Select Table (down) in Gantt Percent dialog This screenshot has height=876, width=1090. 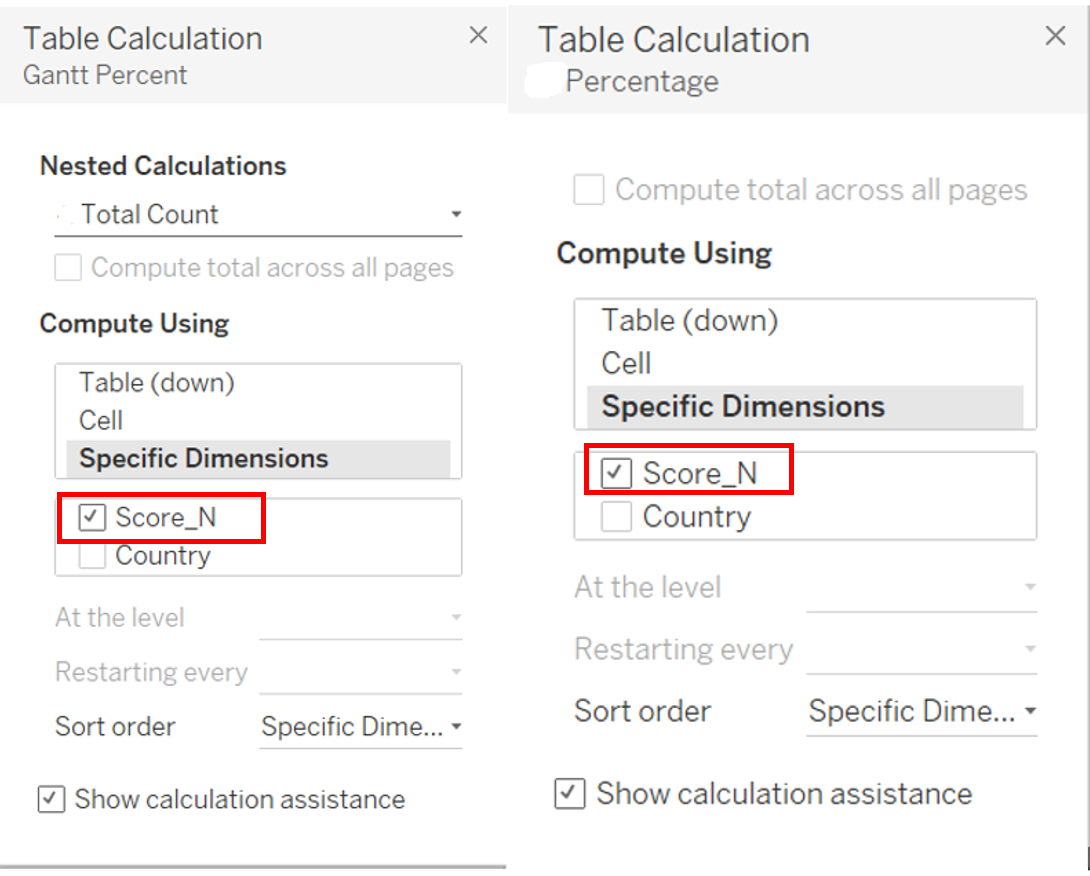(157, 383)
